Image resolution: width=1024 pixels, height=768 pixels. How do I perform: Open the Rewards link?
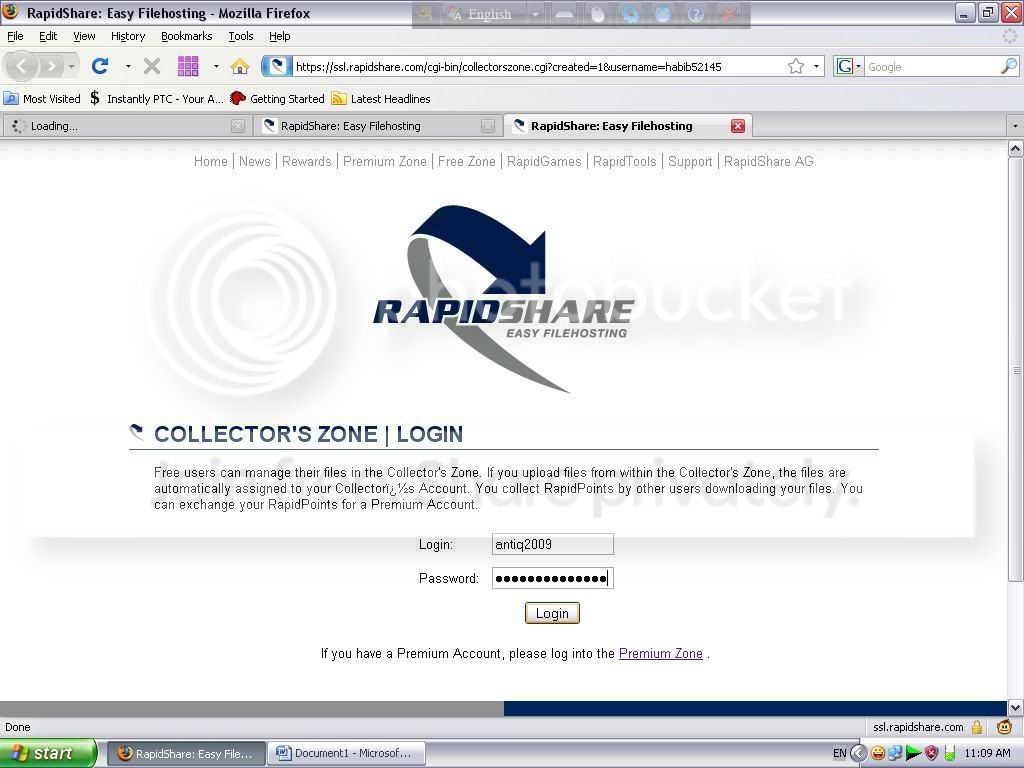307,161
